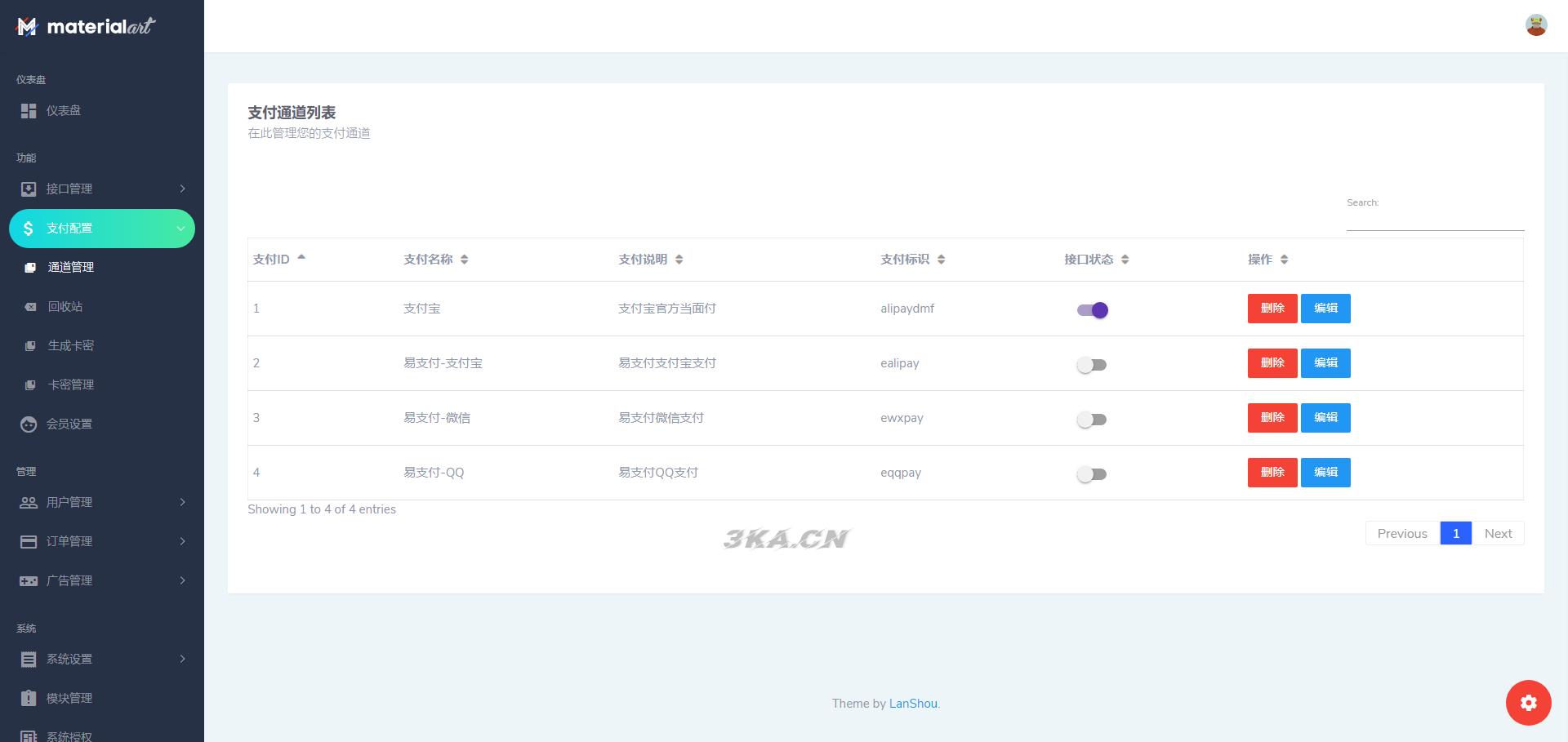The image size is (1568, 742).
Task: Expand the 系统设置 submenu chevron
Action: 182,660
